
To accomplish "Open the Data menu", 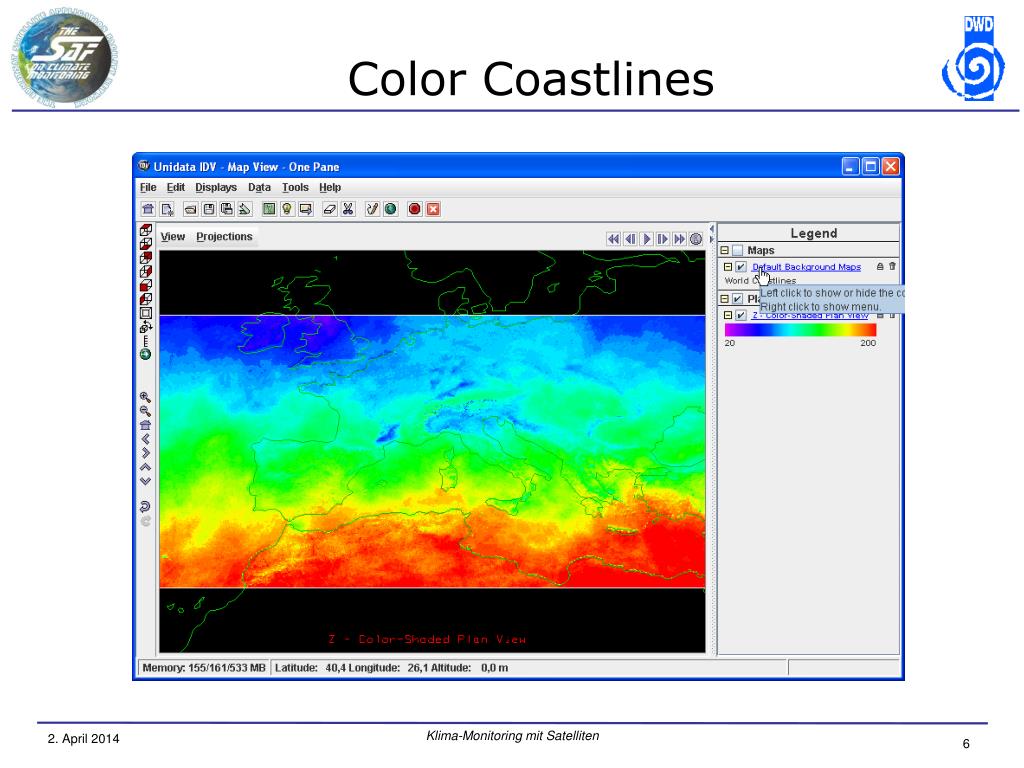I will [x=259, y=187].
